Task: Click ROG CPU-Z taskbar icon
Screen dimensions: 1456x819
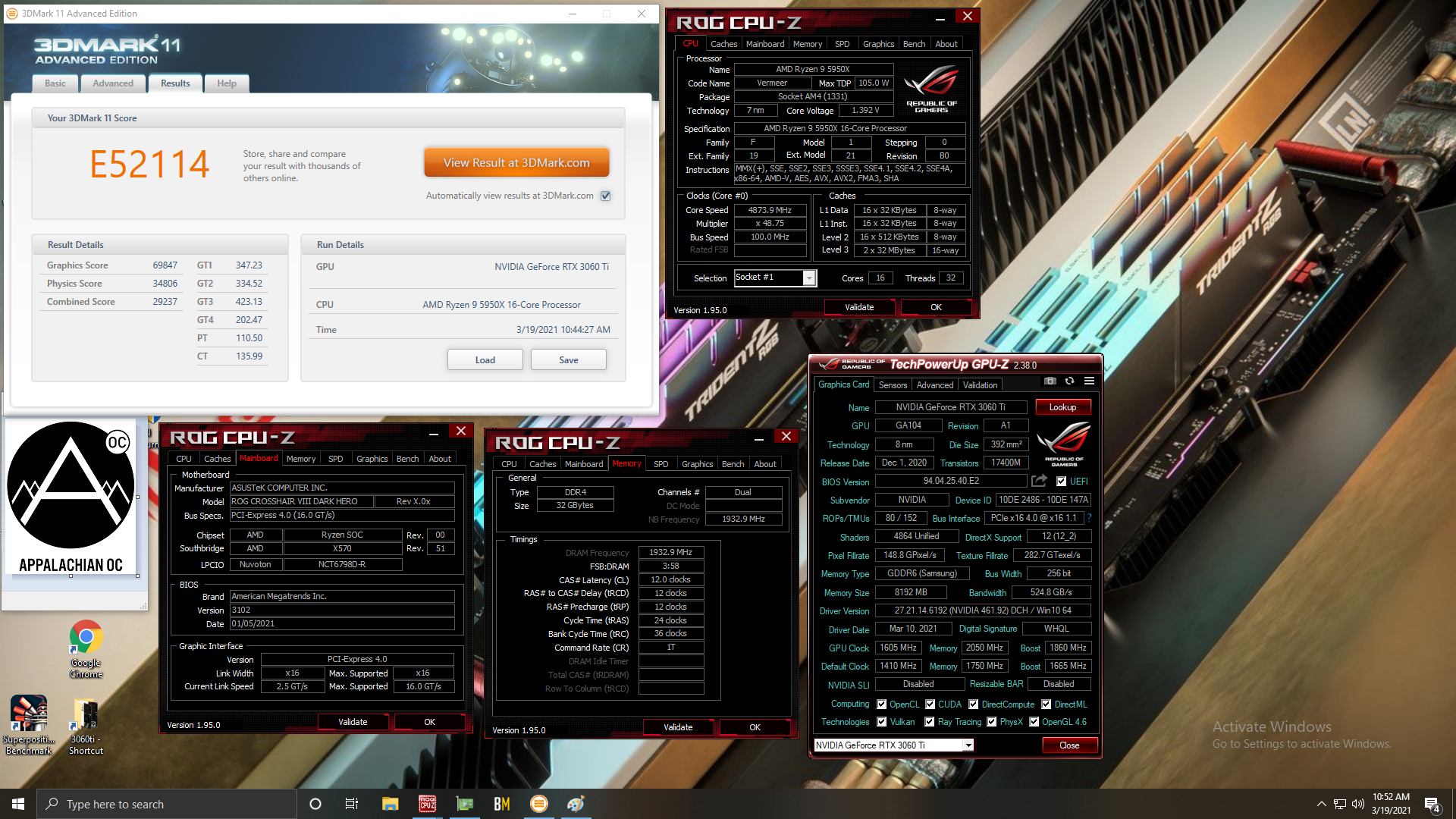Action: (x=427, y=804)
